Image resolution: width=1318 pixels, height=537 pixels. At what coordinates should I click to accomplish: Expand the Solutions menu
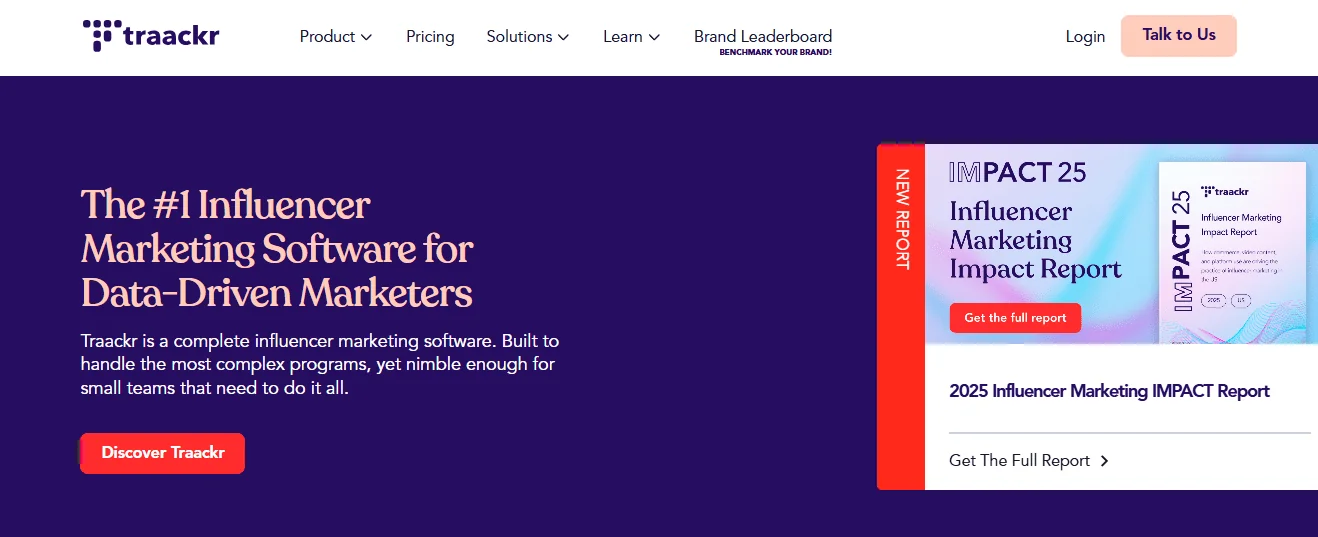click(528, 37)
